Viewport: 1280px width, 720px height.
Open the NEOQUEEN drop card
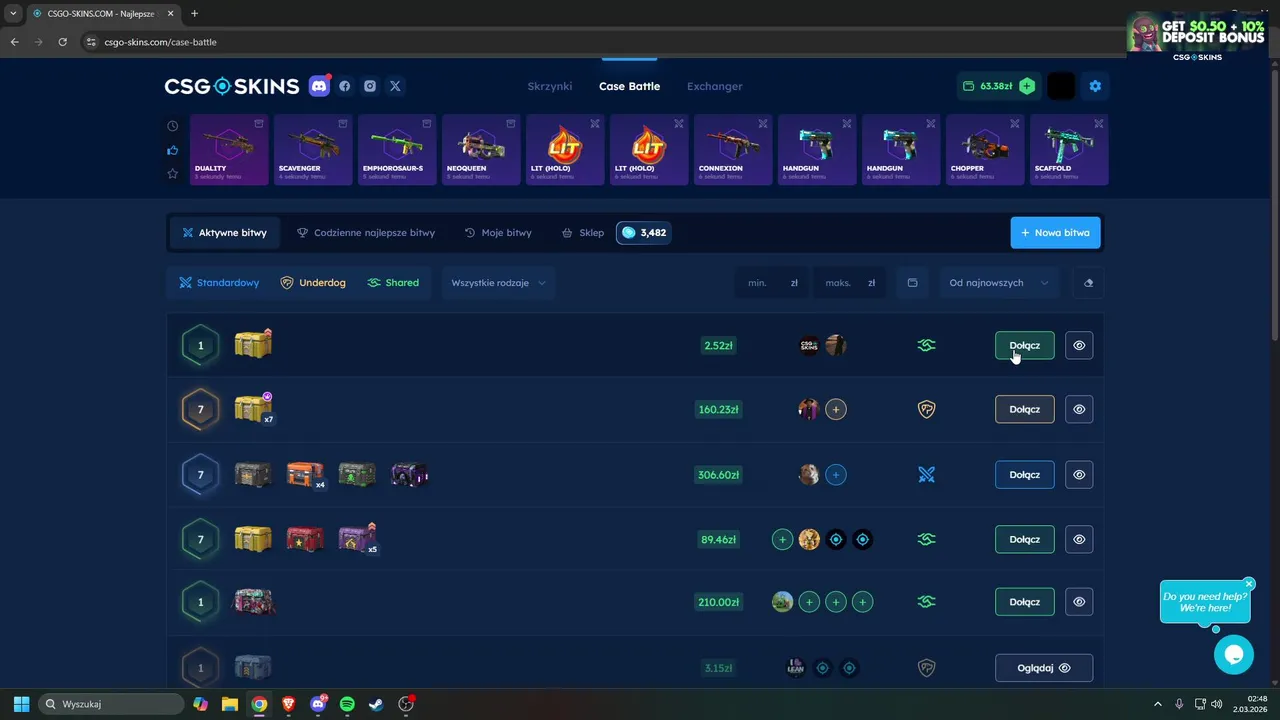(x=481, y=150)
